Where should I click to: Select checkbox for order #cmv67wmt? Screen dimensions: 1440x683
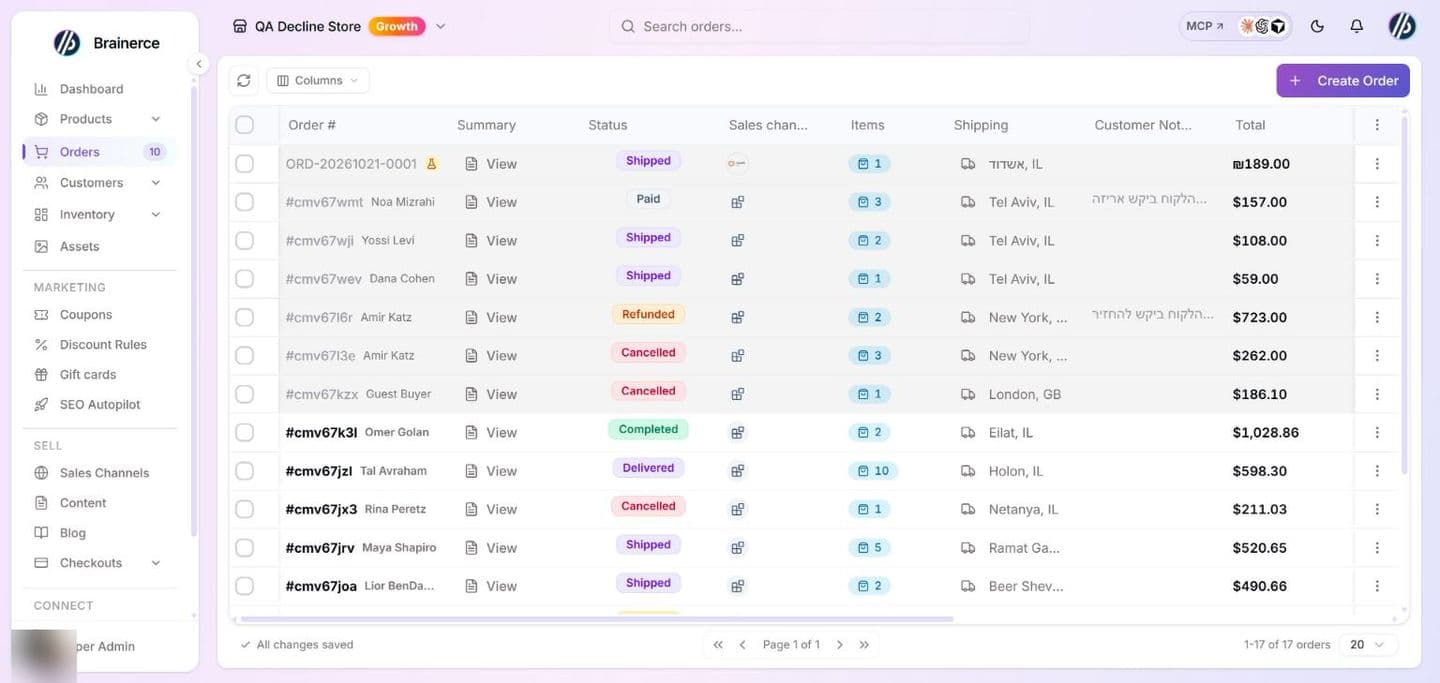click(244, 202)
